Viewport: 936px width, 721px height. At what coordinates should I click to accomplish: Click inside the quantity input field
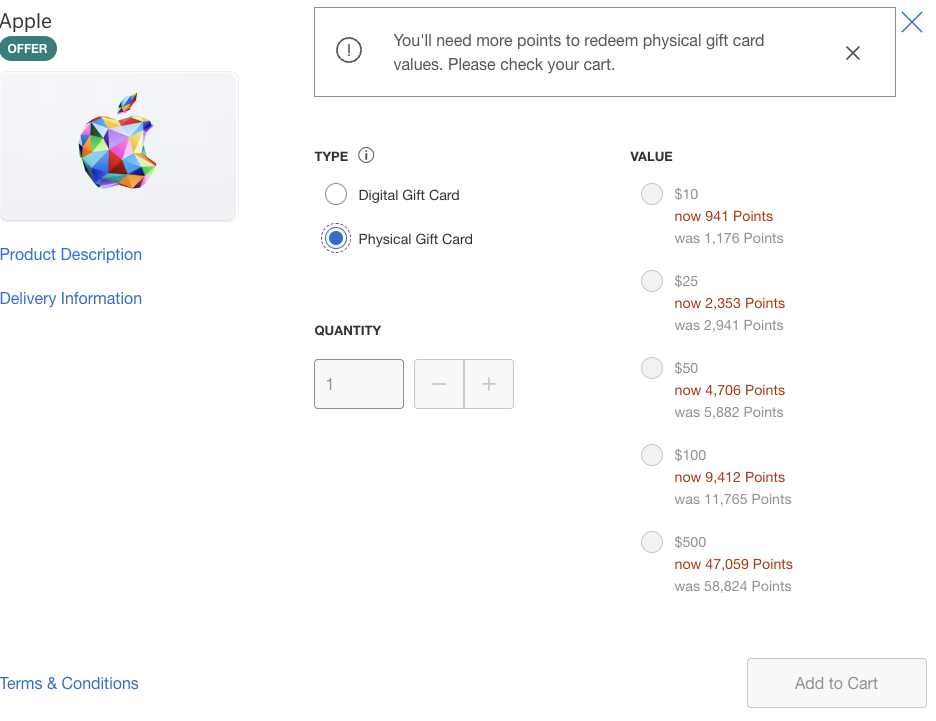358,384
